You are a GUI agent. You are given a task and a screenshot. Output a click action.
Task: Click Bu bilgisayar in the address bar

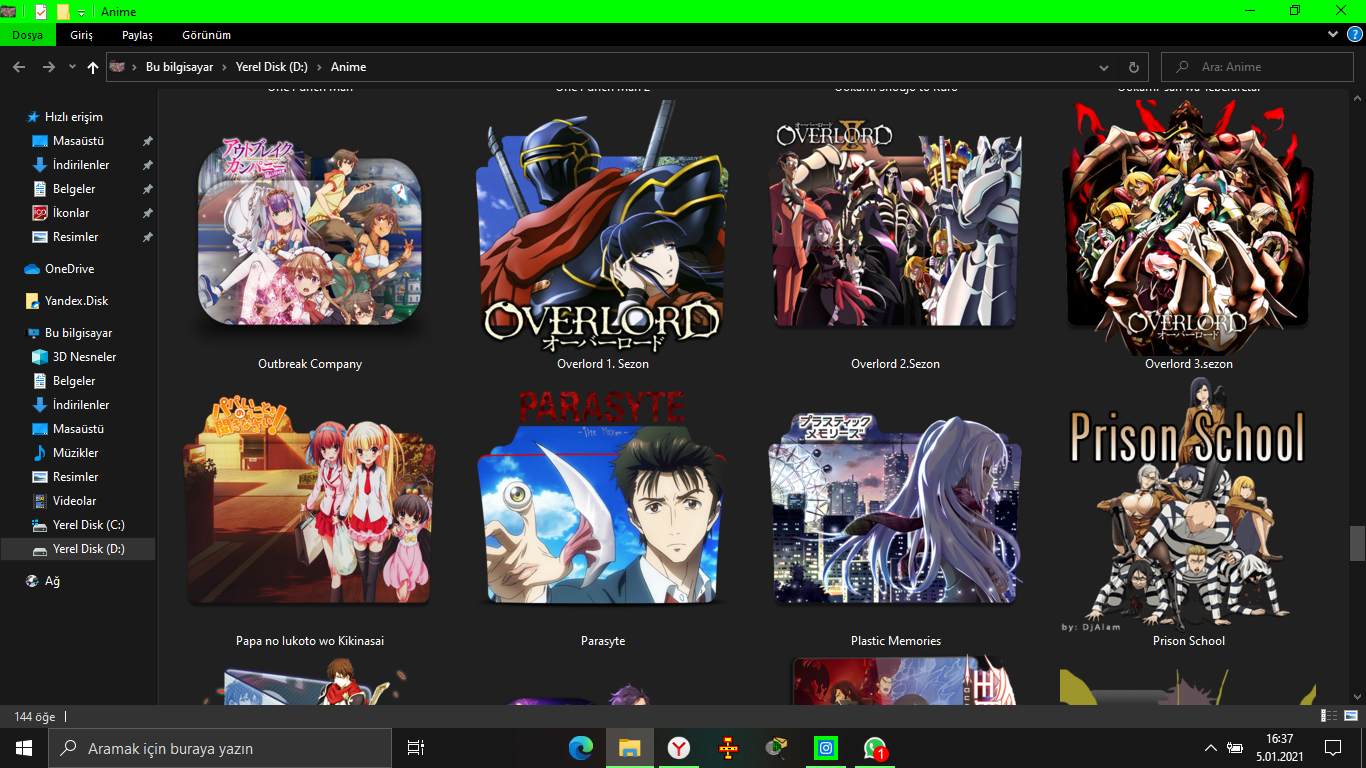pyautogui.click(x=179, y=67)
